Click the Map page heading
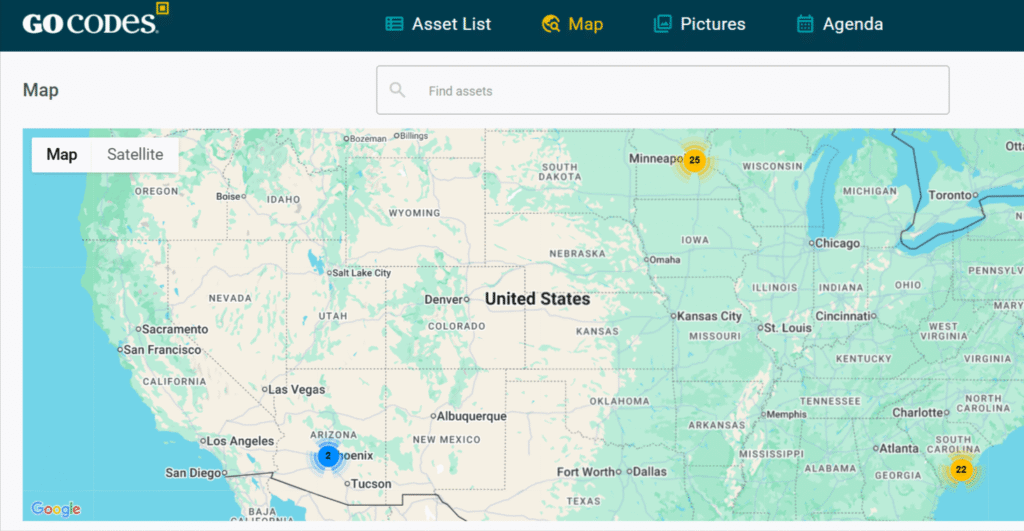Screen dimensions: 1024x531 pos(40,90)
